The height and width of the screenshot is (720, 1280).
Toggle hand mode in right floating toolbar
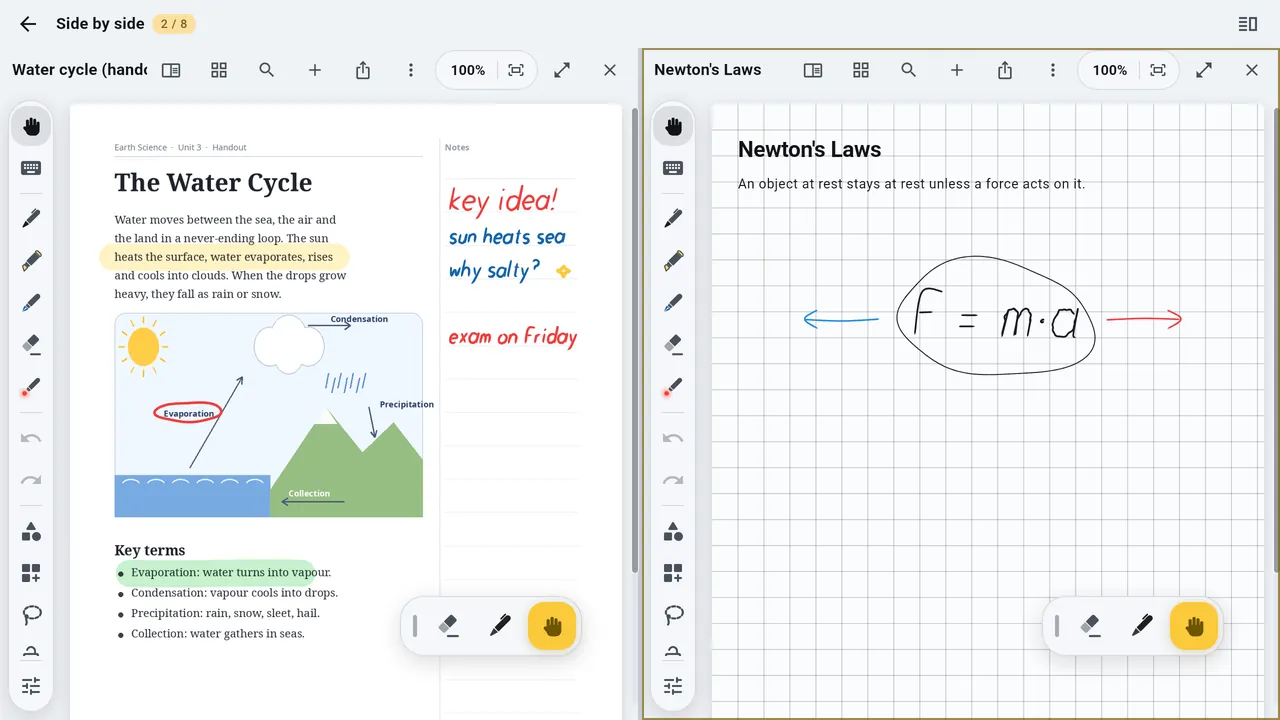(1194, 626)
